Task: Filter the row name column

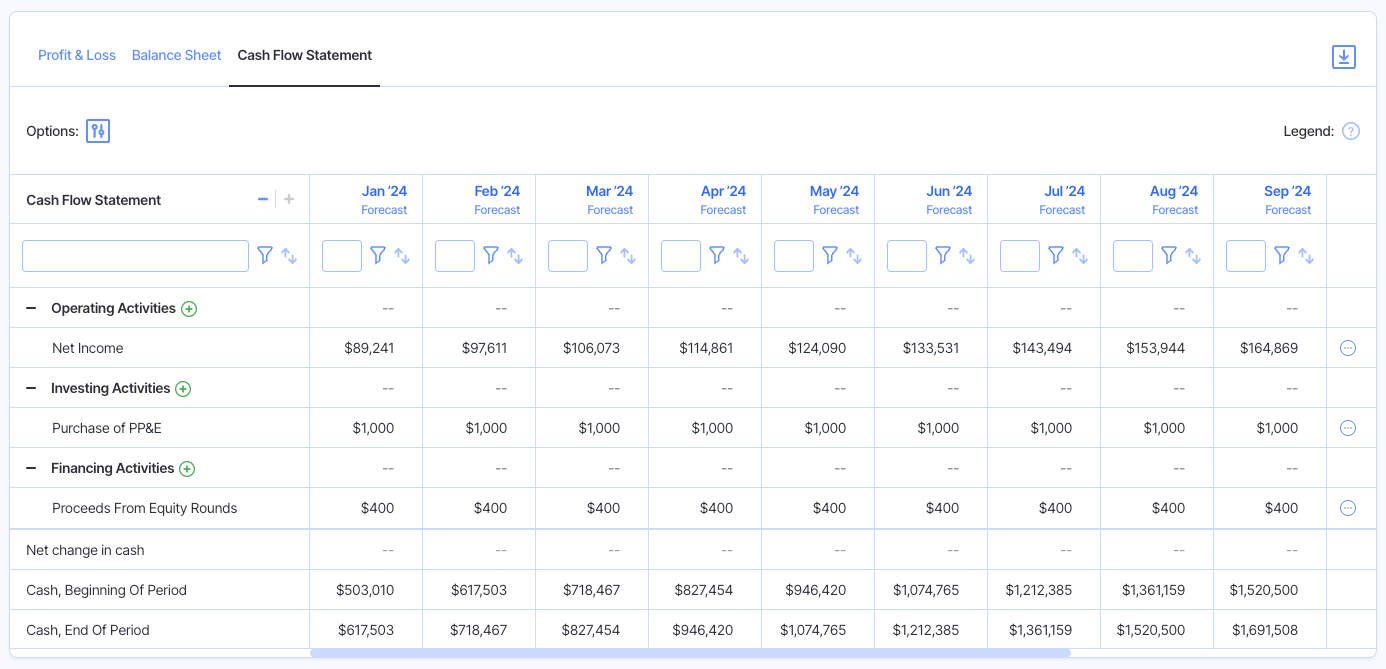Action: [x=264, y=255]
